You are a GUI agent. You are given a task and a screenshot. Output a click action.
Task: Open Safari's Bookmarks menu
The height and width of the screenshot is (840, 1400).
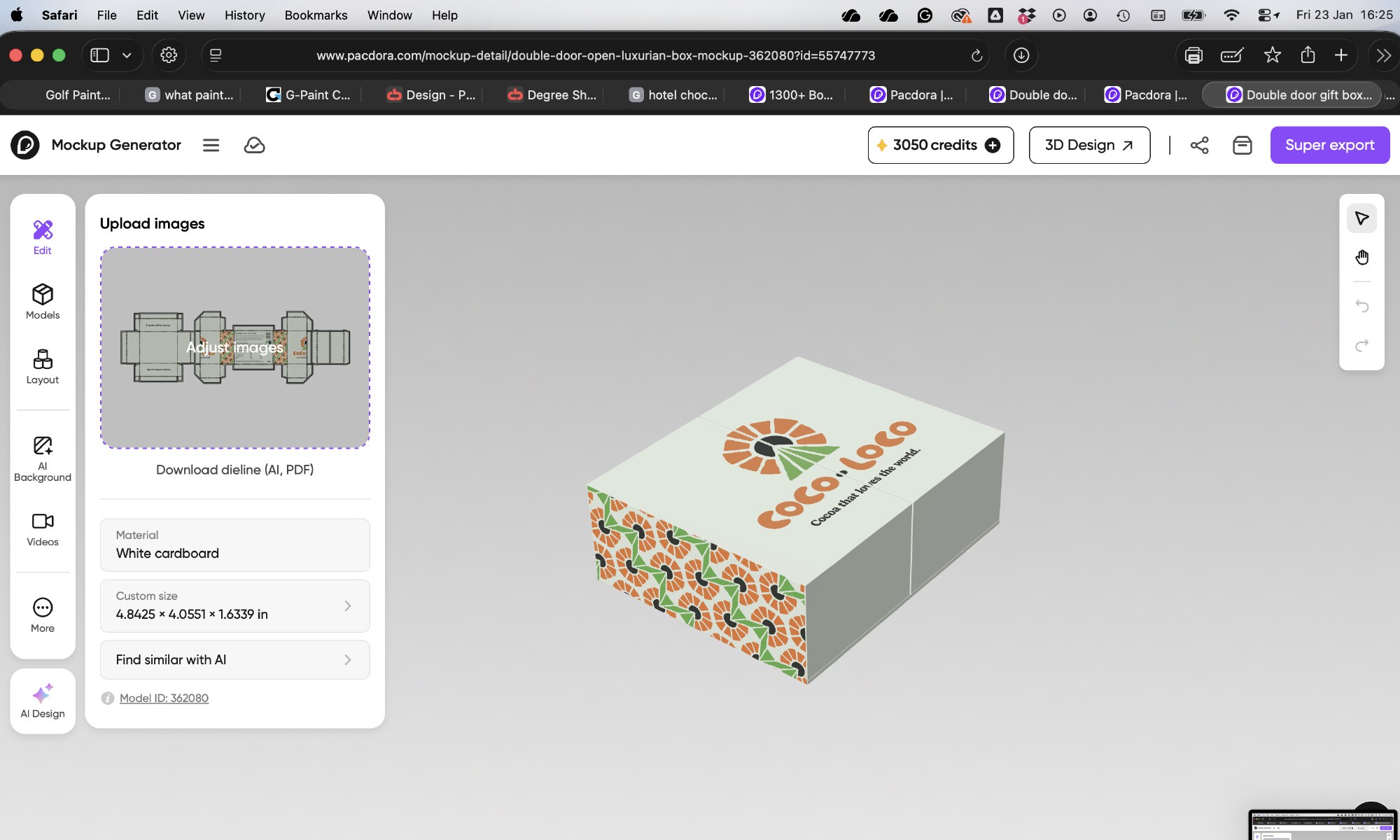pos(316,15)
